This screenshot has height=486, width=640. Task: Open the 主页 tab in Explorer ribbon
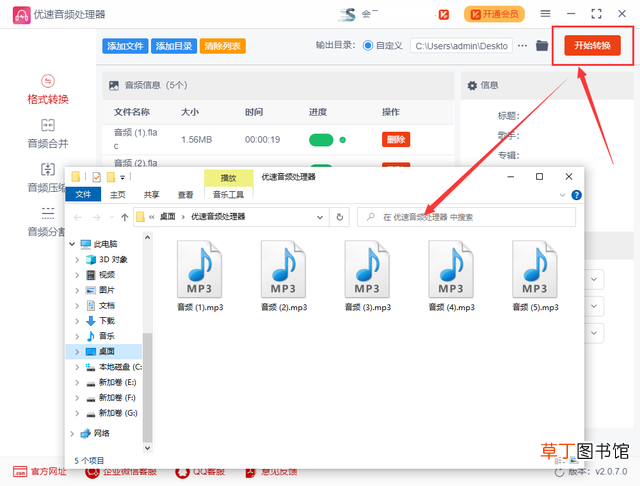pyautogui.click(x=118, y=195)
